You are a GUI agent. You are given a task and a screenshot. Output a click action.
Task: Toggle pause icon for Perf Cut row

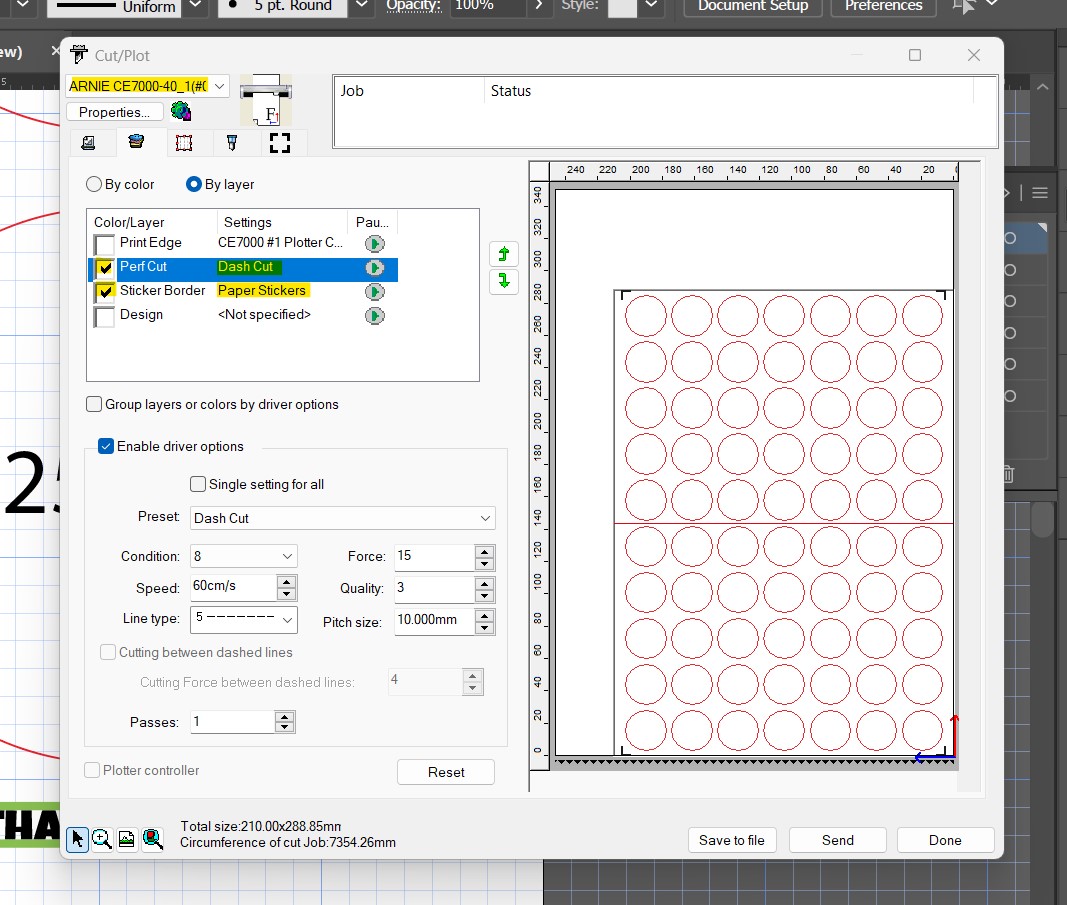[x=374, y=267]
